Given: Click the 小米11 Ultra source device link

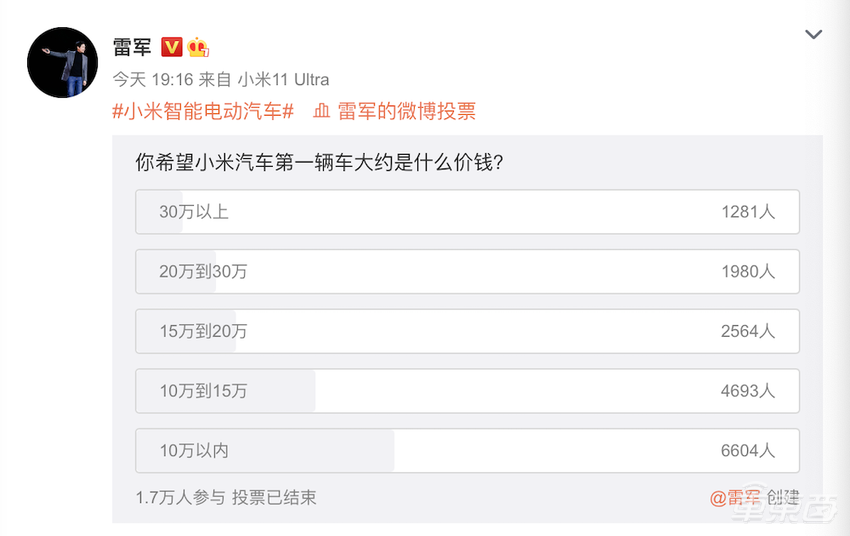Looking at the screenshot, I should 283,79.
